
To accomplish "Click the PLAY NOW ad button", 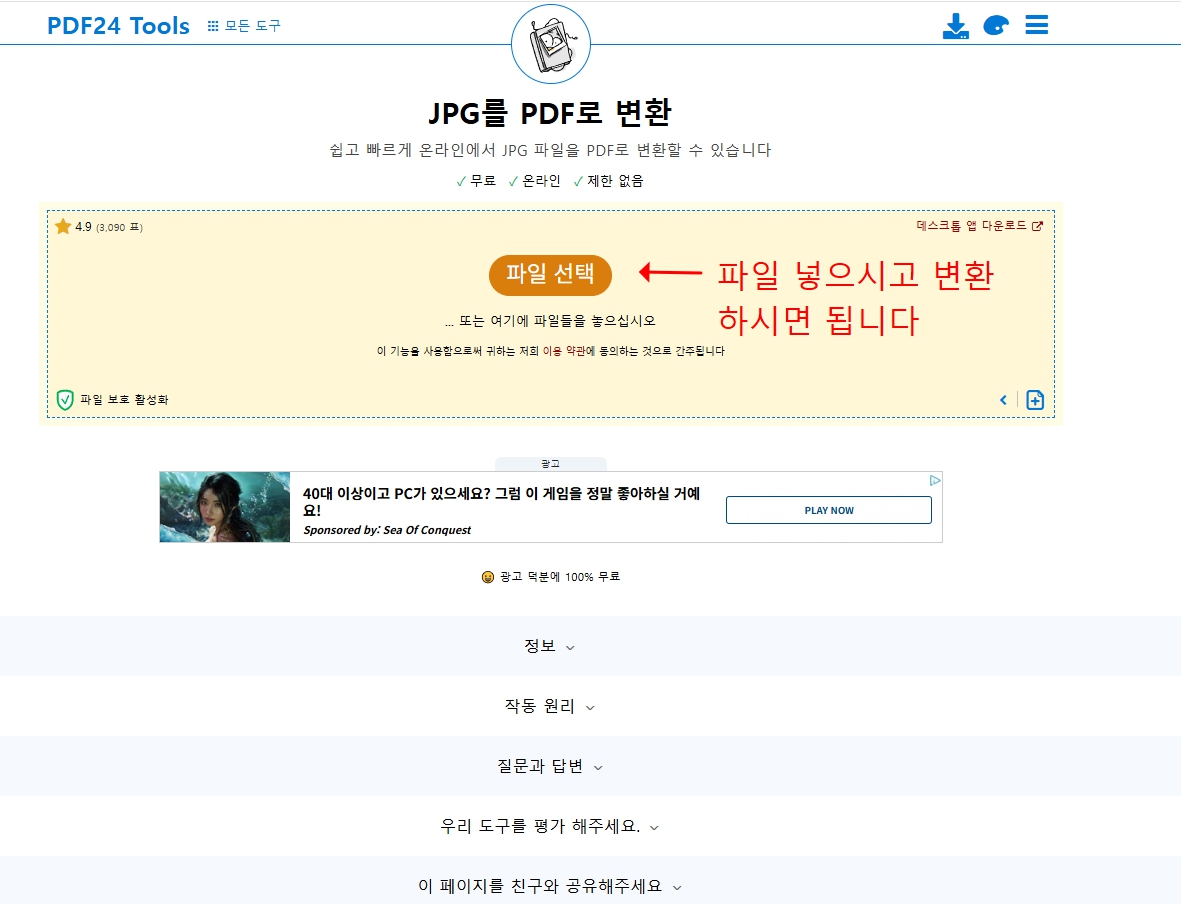I will tap(829, 510).
